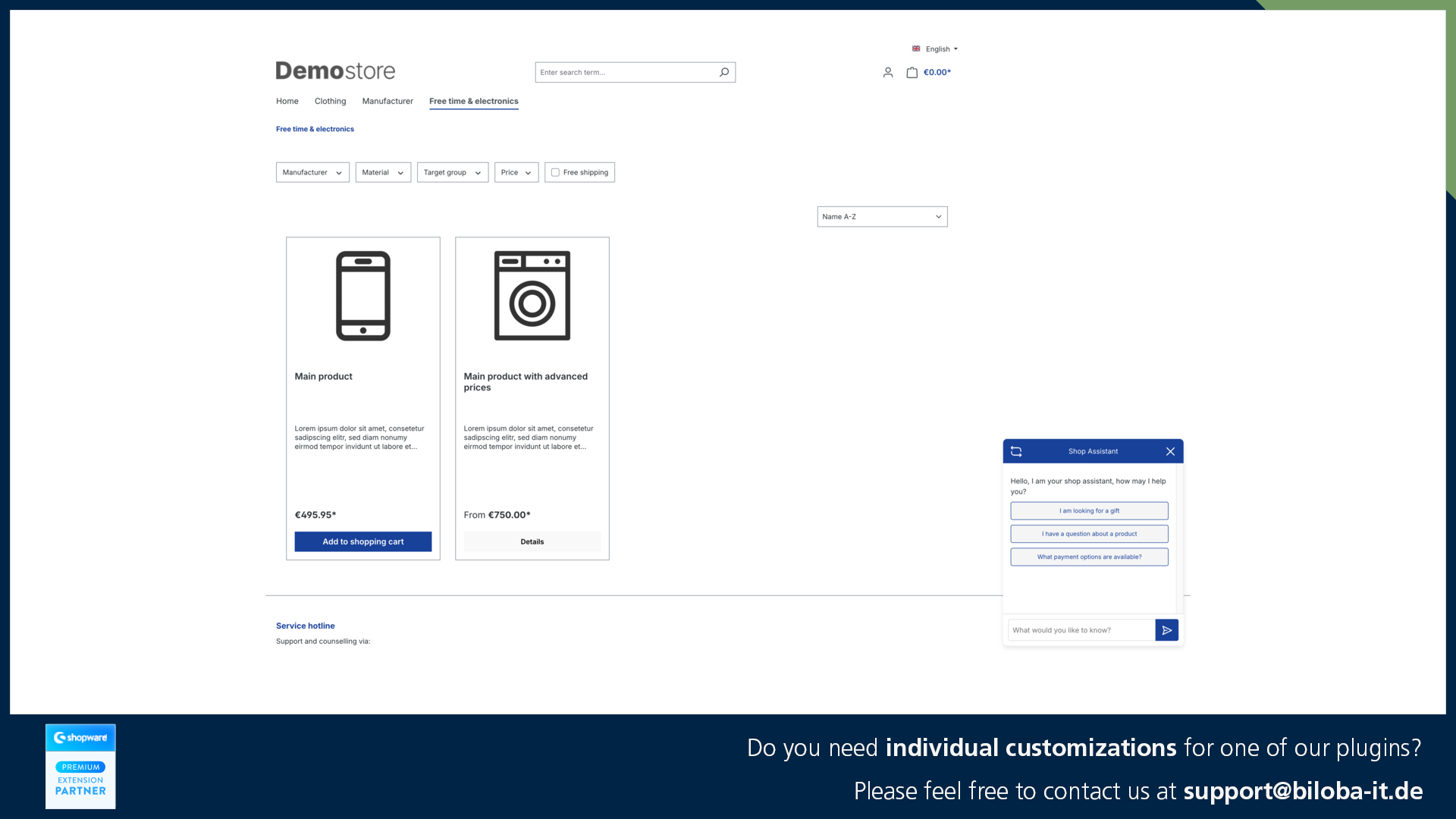Focus the 'What would you like to know?' field

click(x=1081, y=630)
